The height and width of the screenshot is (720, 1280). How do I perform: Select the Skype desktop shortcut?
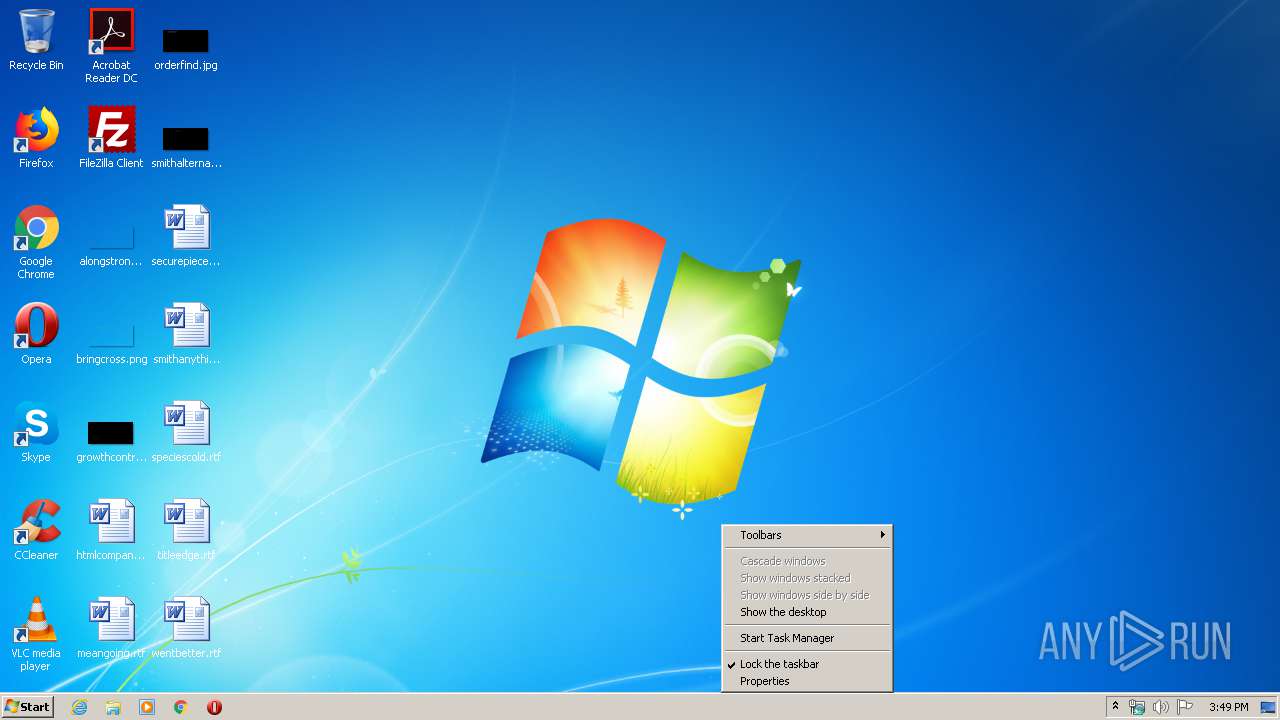(36, 432)
